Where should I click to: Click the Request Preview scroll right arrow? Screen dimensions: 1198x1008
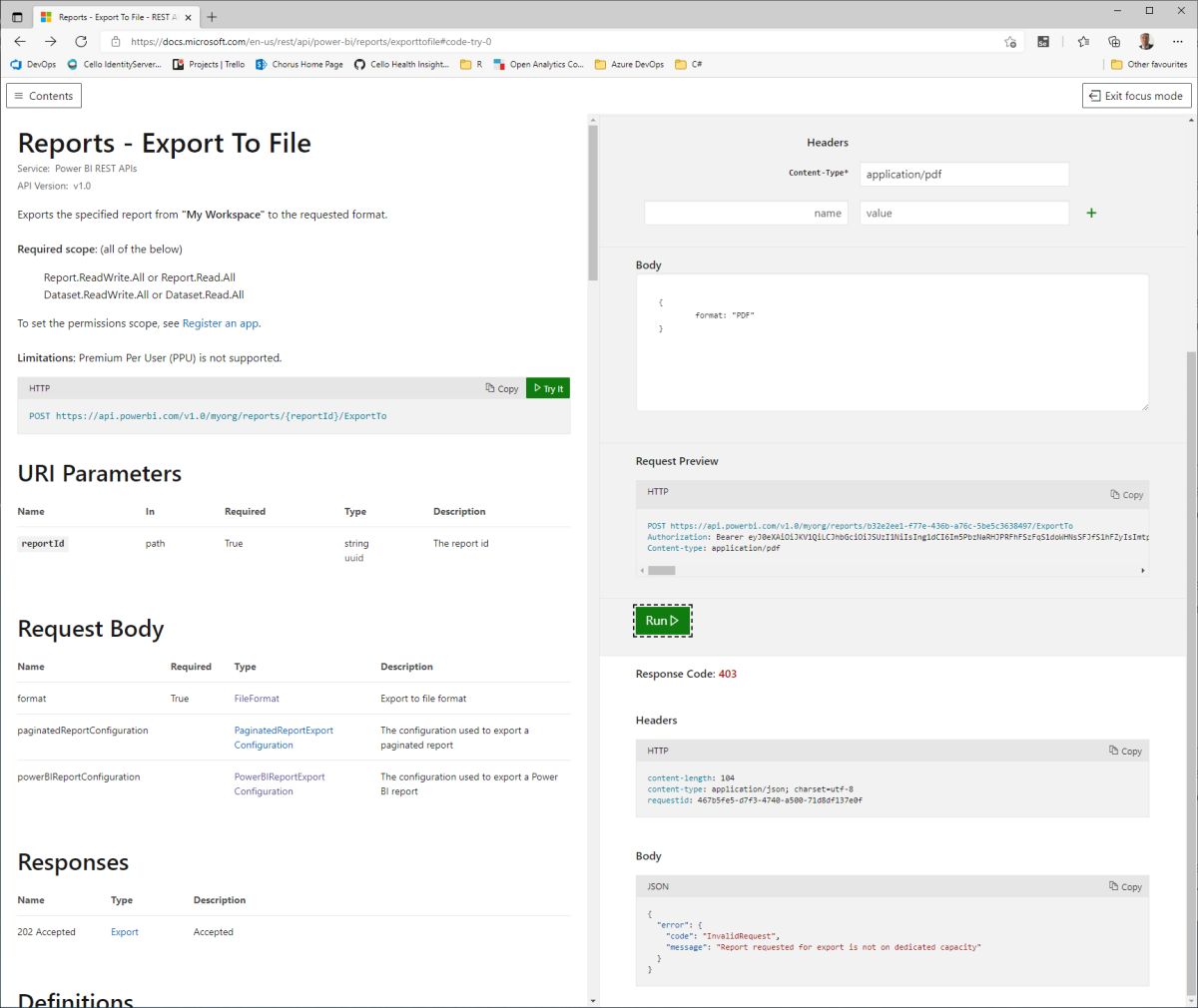1143,571
